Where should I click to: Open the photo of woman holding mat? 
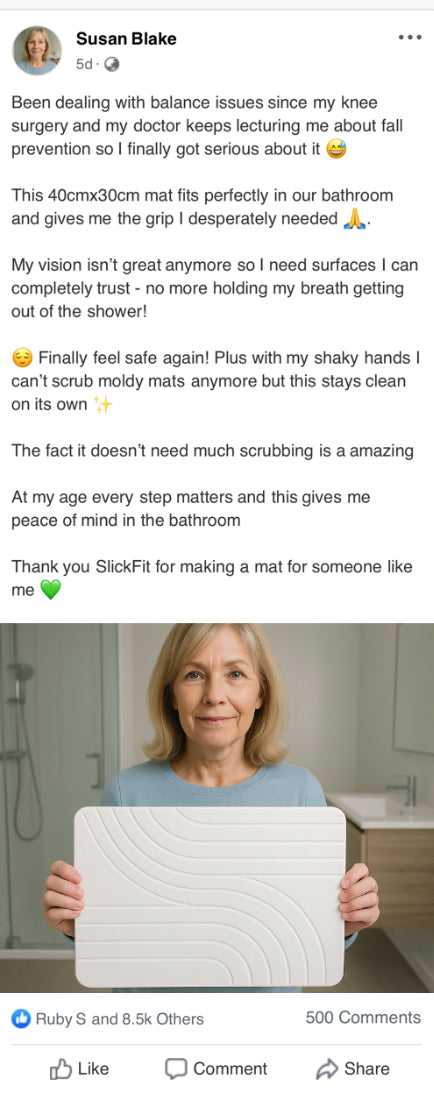(217, 807)
